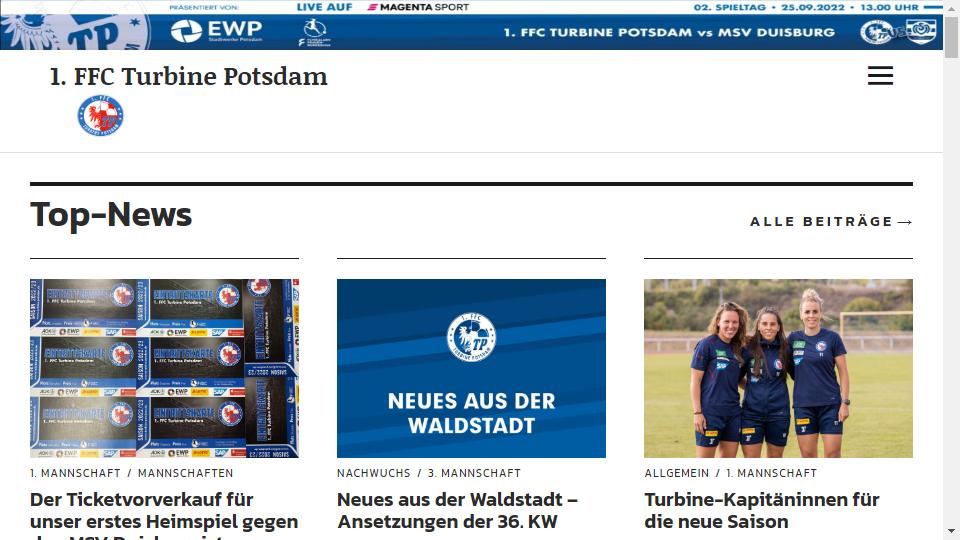The width and height of the screenshot is (960, 540).
Task: Click the Turbine Potsdam club crest logo
Action: coord(100,115)
